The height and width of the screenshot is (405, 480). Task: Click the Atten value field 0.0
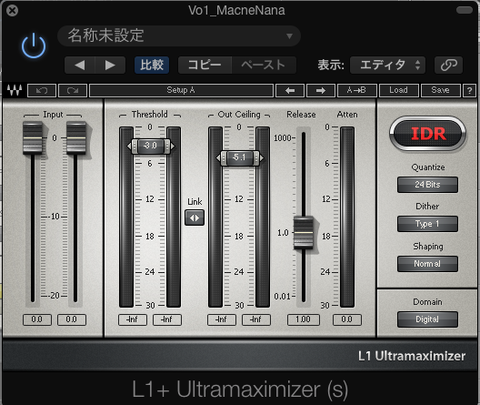point(347,320)
